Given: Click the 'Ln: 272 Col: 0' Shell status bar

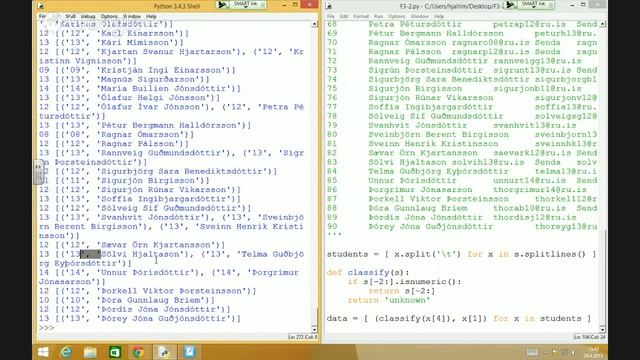Looking at the screenshot, I should coord(303,337).
